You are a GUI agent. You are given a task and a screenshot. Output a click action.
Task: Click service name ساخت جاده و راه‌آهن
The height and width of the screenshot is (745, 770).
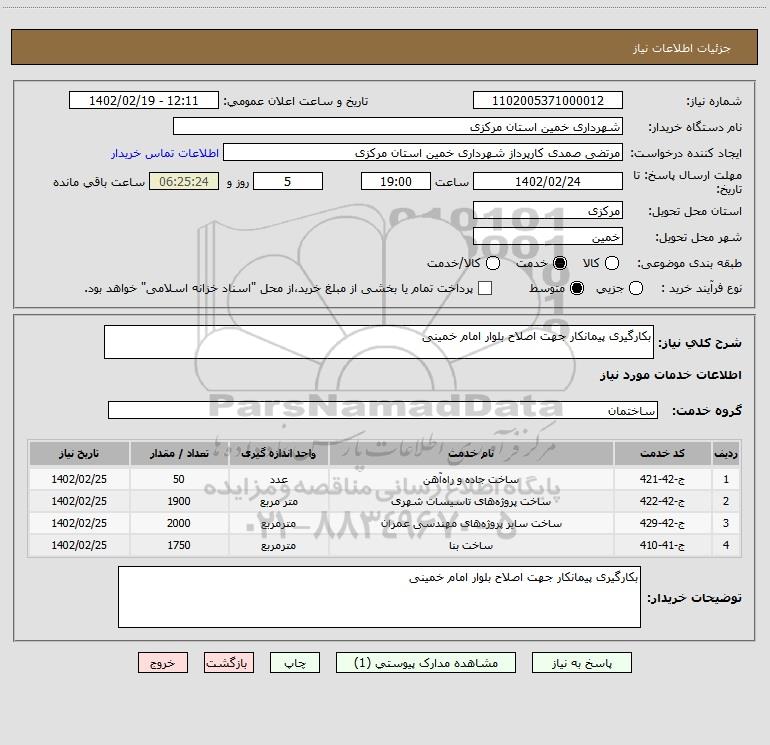click(471, 480)
